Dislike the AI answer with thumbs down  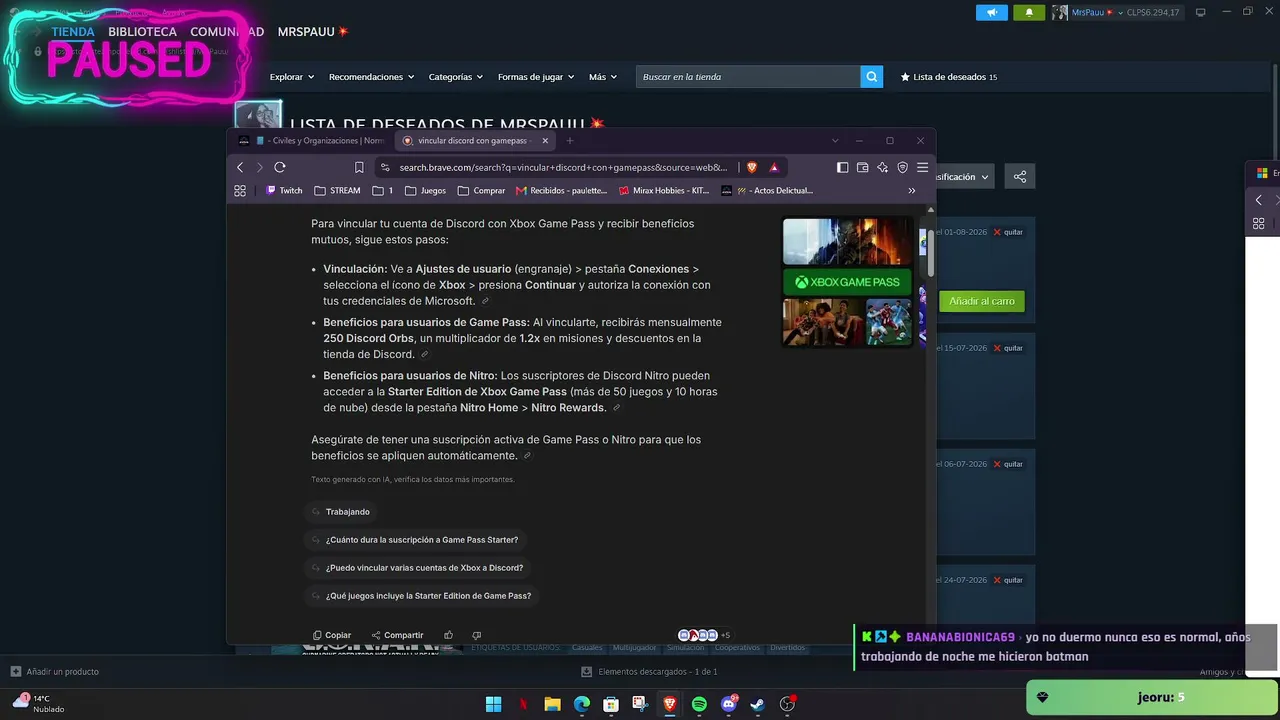click(476, 635)
